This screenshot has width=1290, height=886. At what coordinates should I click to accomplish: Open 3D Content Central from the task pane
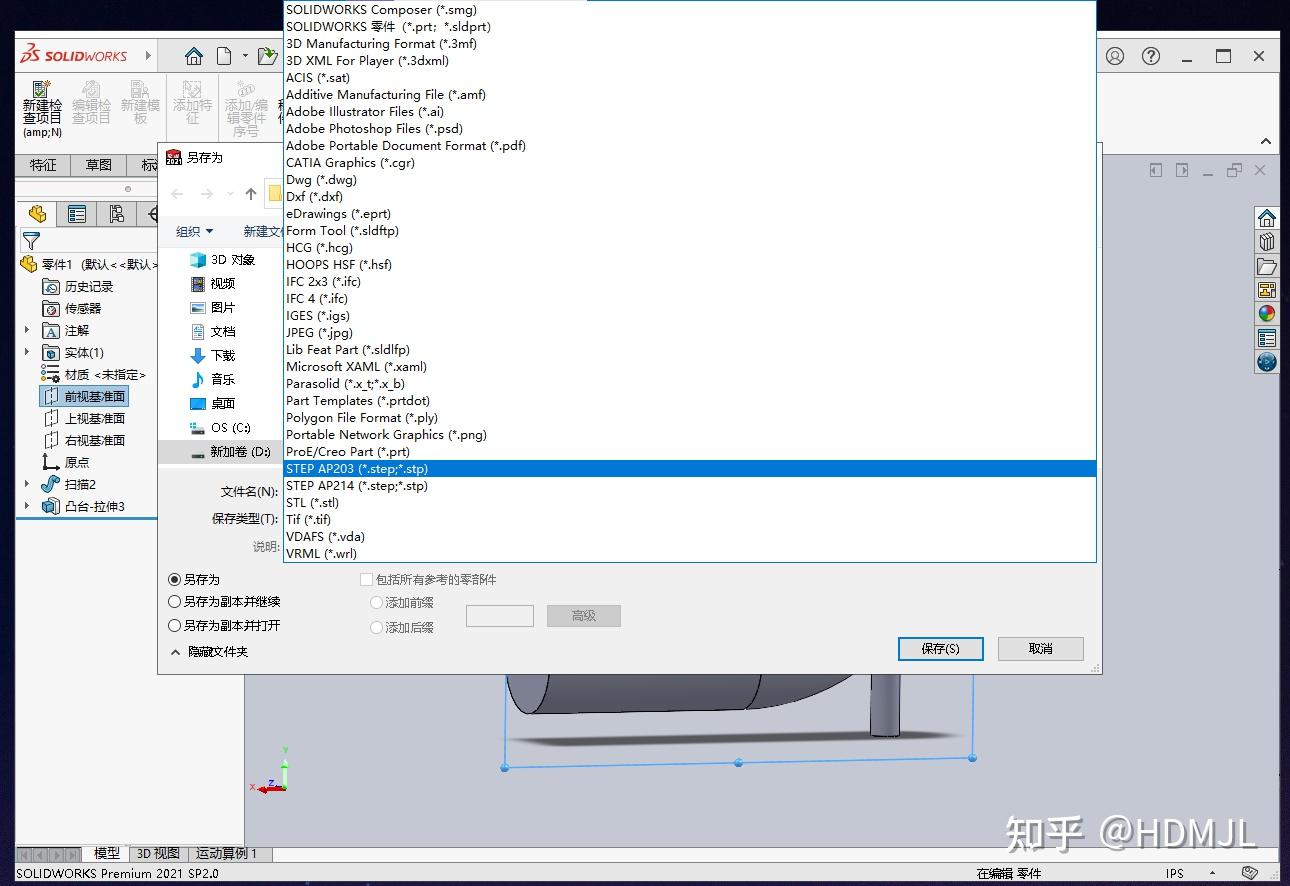tap(1266, 358)
